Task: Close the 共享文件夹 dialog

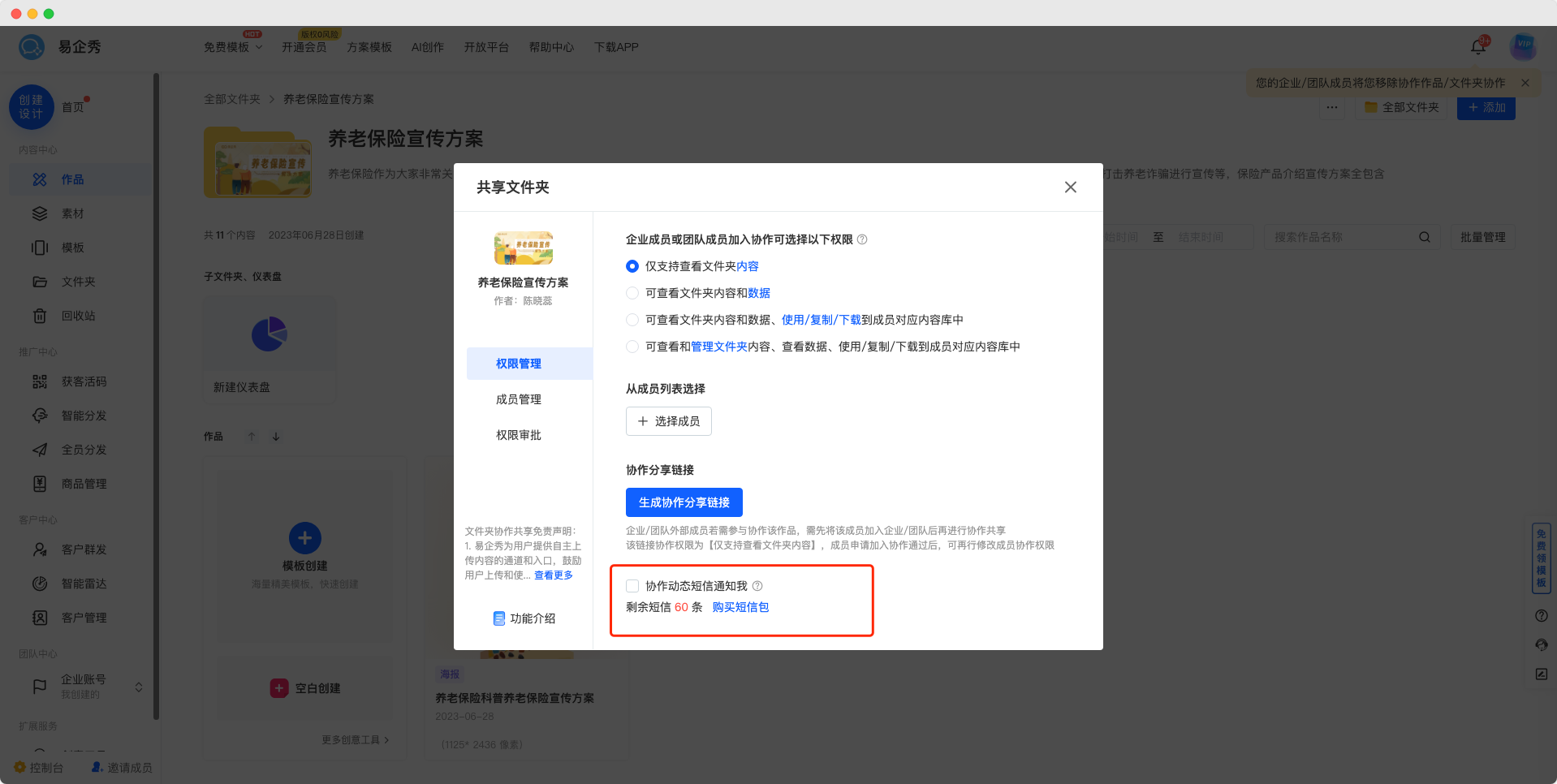Action: 1070,187
